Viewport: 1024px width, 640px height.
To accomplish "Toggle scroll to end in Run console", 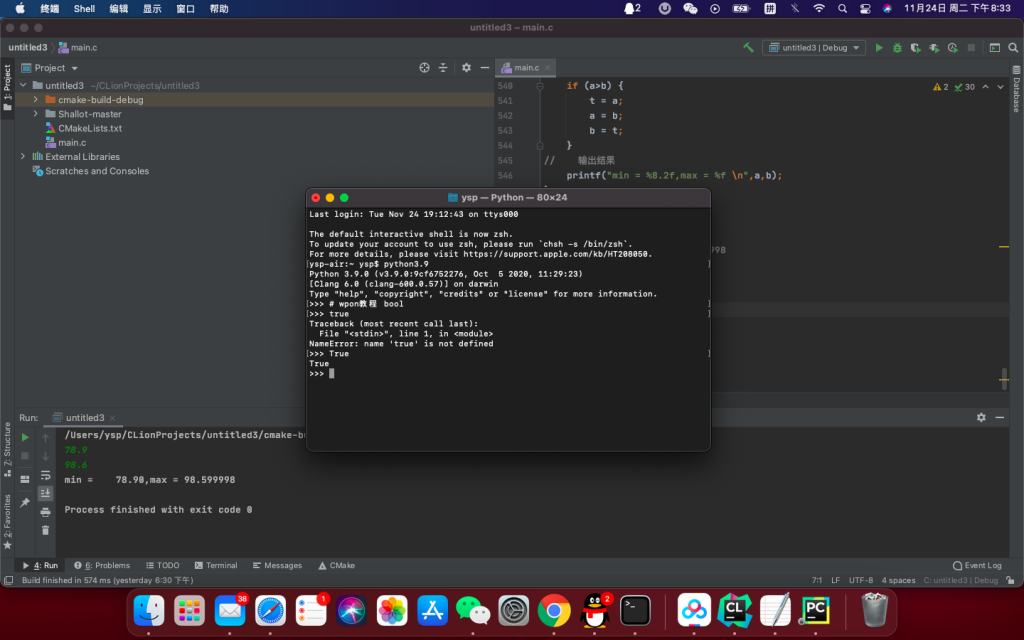I will pos(45,493).
